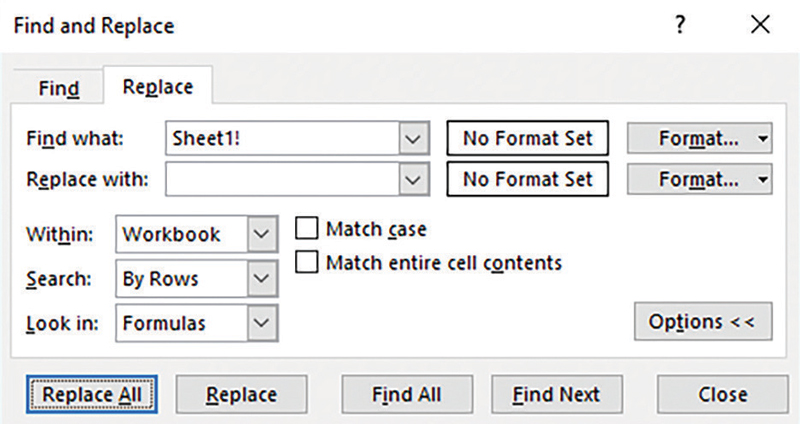Select the Replace tab

coord(157,87)
